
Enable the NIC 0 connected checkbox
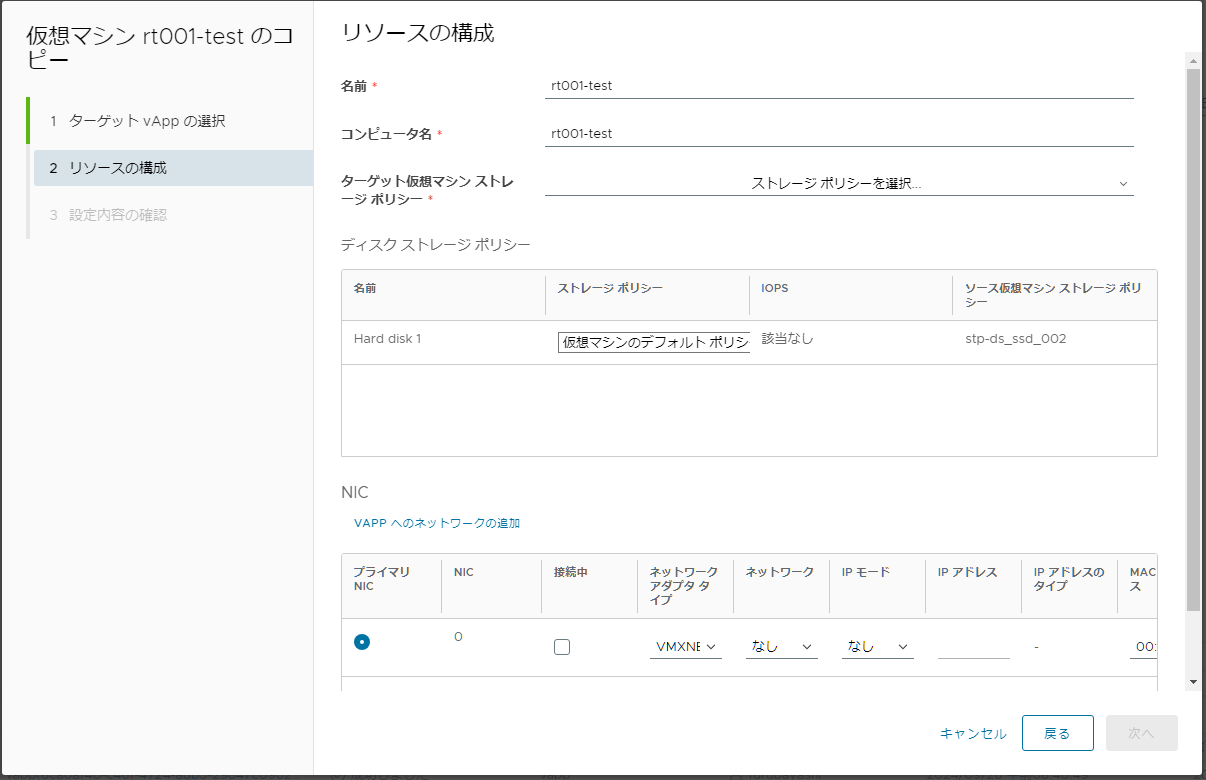tap(562, 647)
